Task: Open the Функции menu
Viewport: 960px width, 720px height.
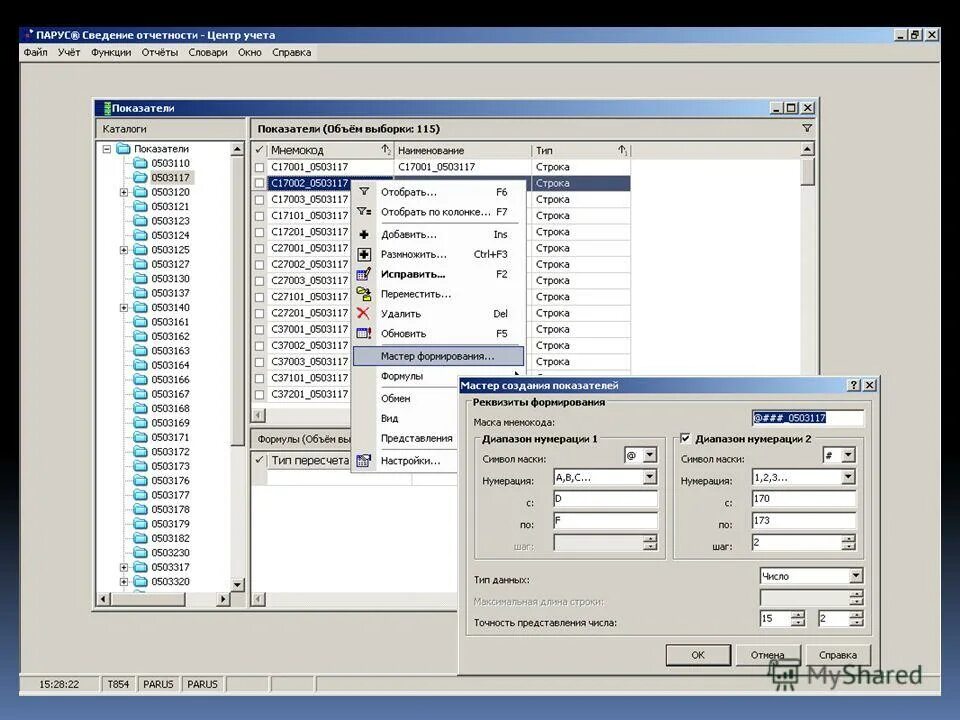Action: pos(111,52)
